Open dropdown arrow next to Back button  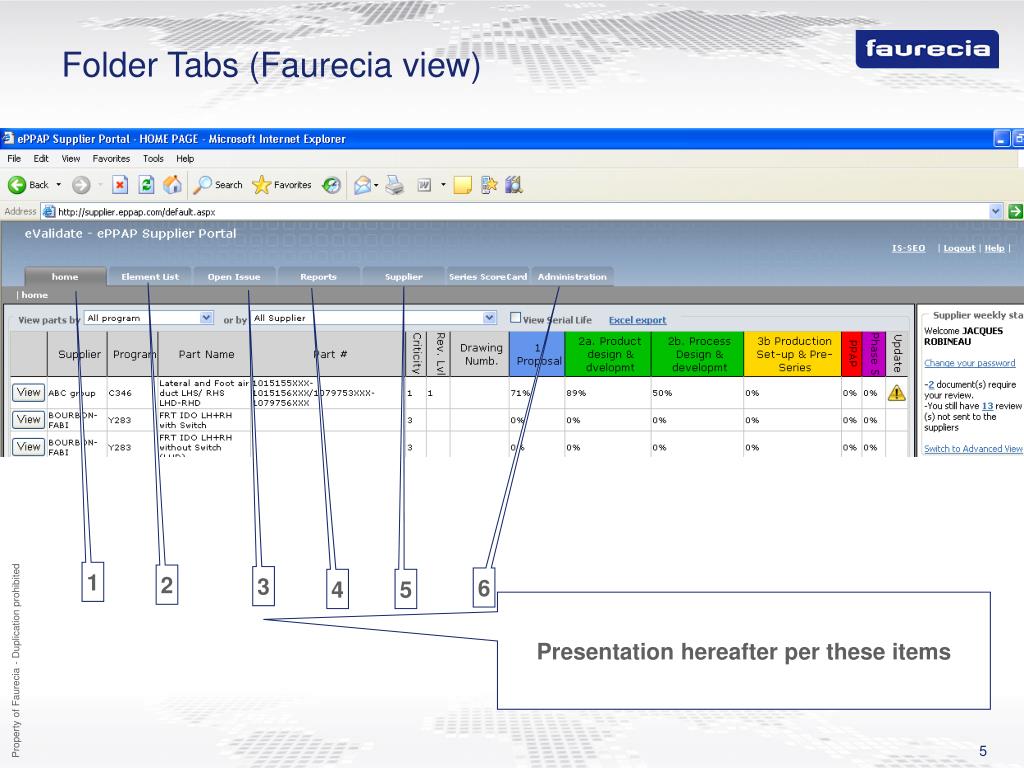tap(59, 185)
